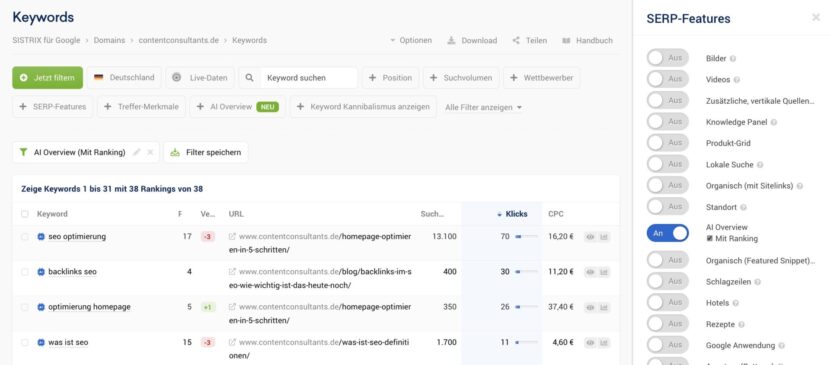Screen dimensions: 830x365
Task: Open the Deutschland country selector
Action: pos(124,78)
